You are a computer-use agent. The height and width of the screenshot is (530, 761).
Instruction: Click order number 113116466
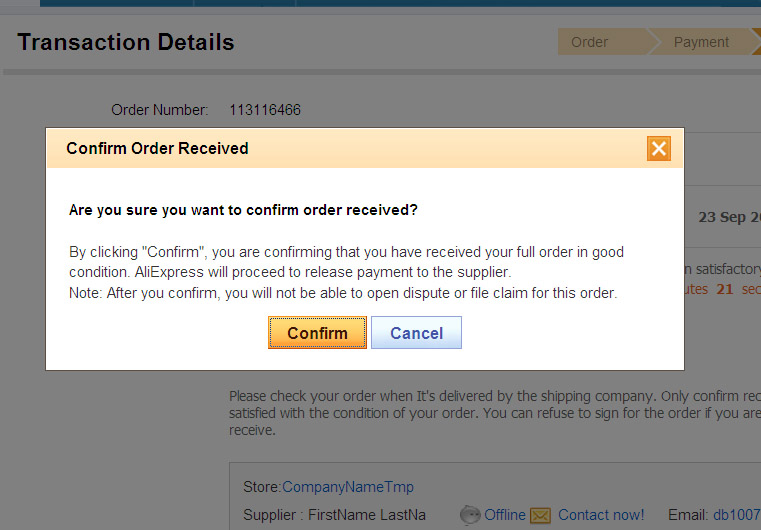tap(265, 110)
